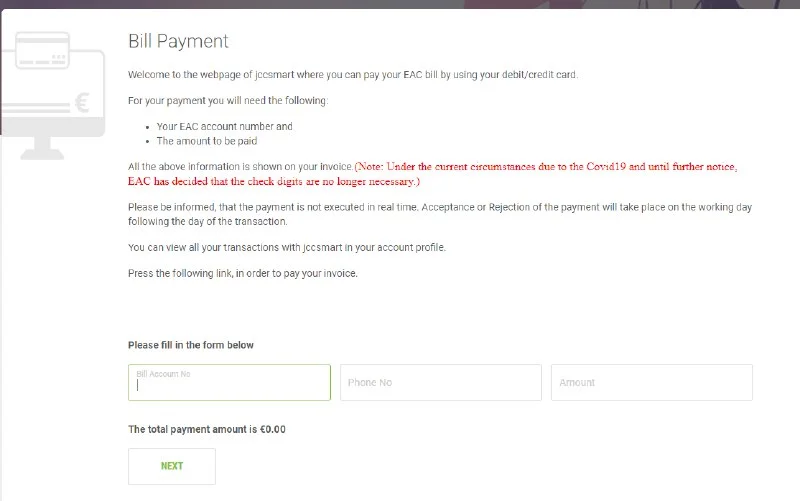Click the Bill Account No input field
This screenshot has height=501, width=800.
pyautogui.click(x=229, y=387)
